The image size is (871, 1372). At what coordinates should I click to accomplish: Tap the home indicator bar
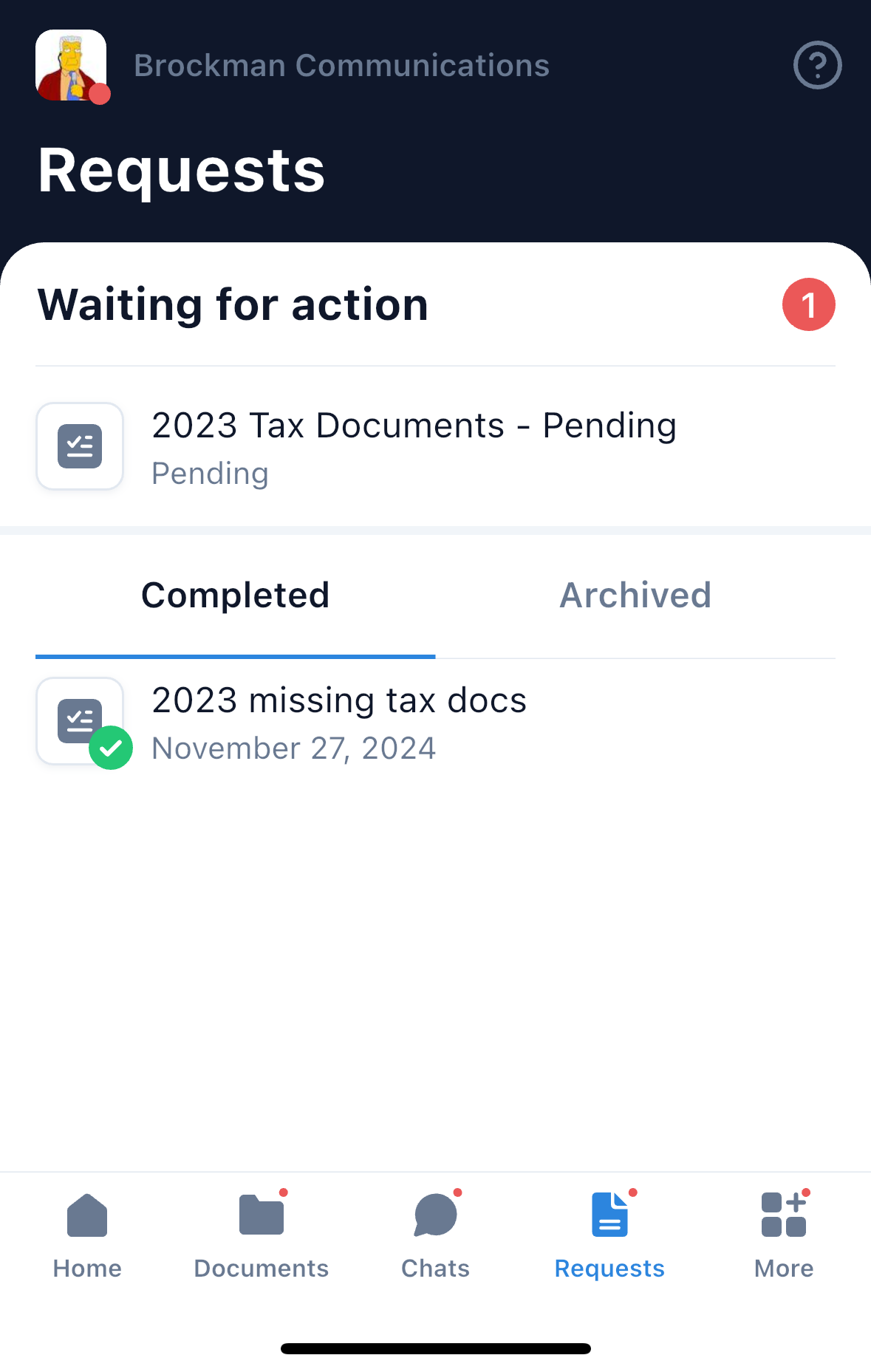pyautogui.click(x=436, y=1348)
